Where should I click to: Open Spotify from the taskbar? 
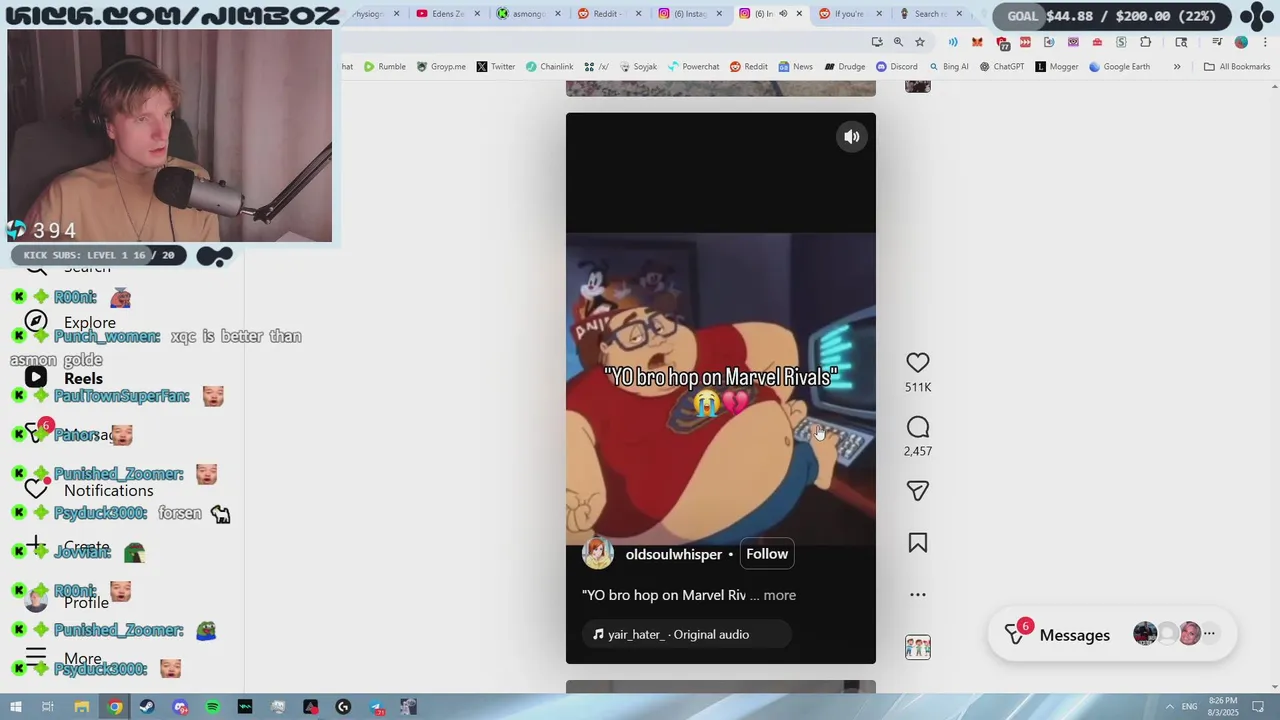click(x=213, y=707)
